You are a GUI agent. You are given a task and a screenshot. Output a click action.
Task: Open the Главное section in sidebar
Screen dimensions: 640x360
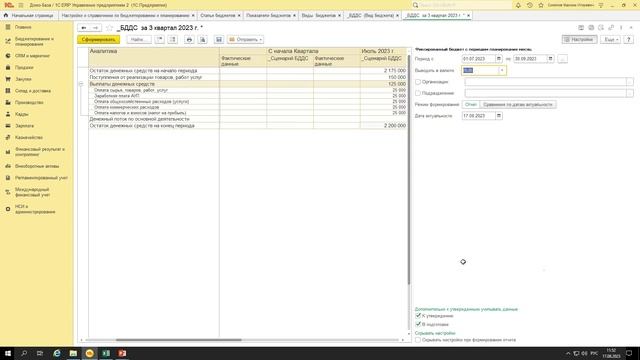(x=23, y=27)
